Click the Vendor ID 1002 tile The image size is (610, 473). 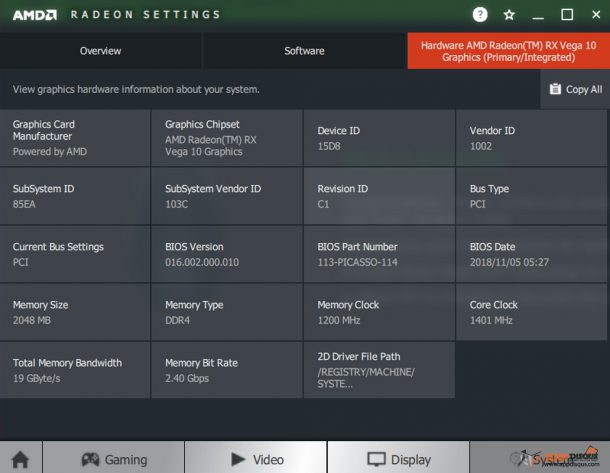pos(531,138)
